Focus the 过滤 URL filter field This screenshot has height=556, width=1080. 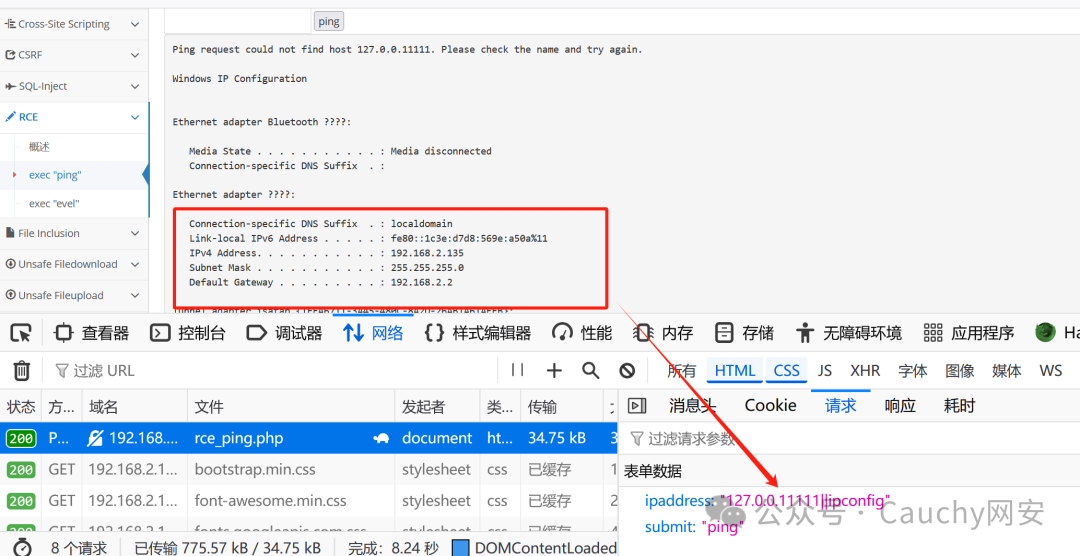(276, 371)
